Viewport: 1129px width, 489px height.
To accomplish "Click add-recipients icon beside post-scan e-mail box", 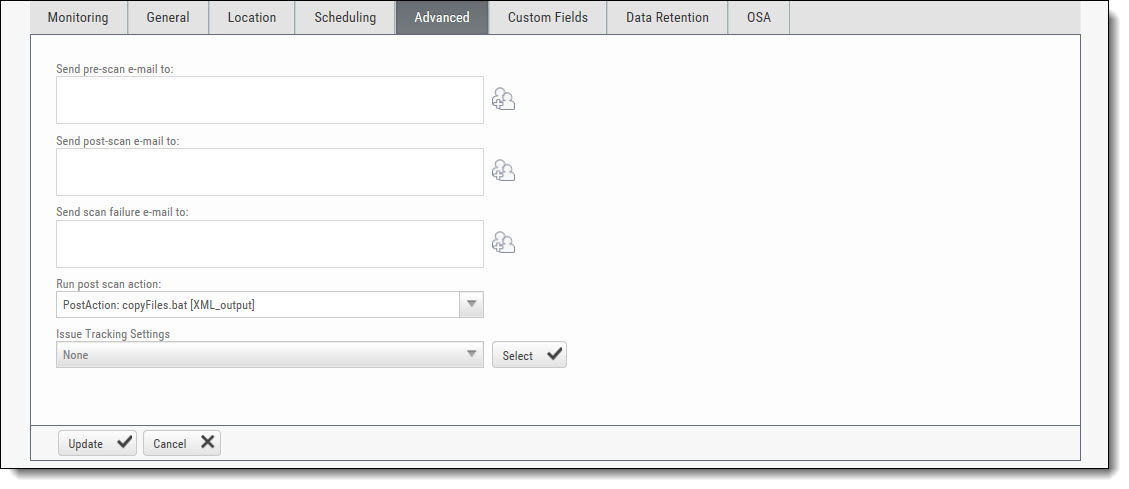I will 503,171.
